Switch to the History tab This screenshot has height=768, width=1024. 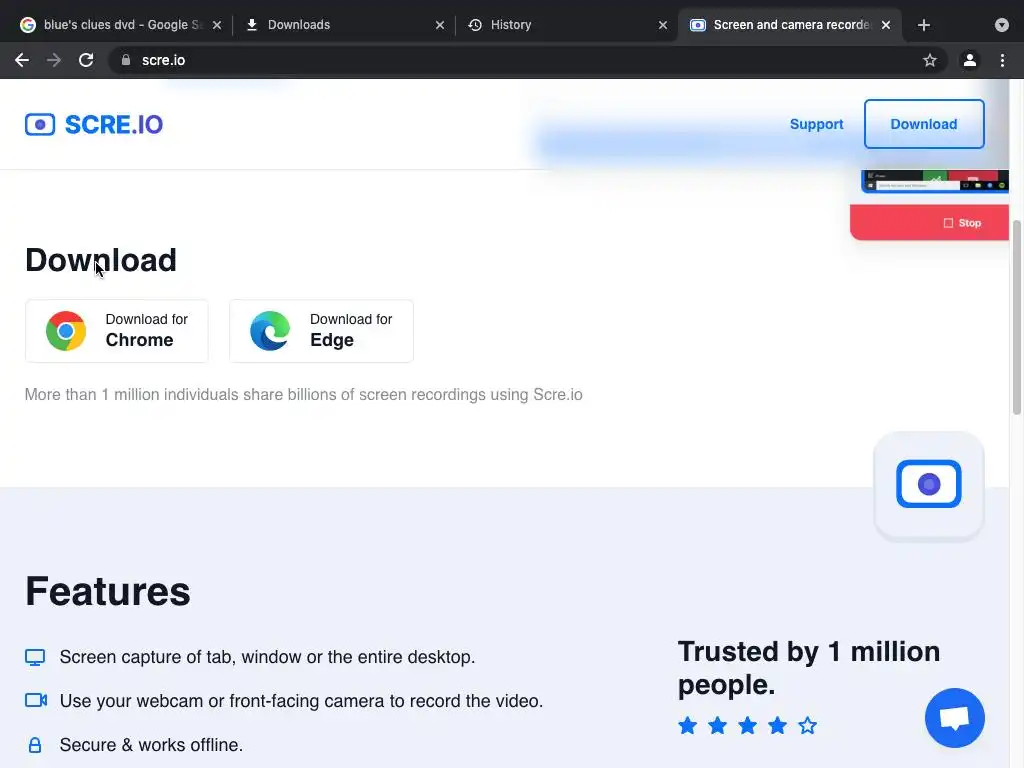pyautogui.click(x=567, y=25)
